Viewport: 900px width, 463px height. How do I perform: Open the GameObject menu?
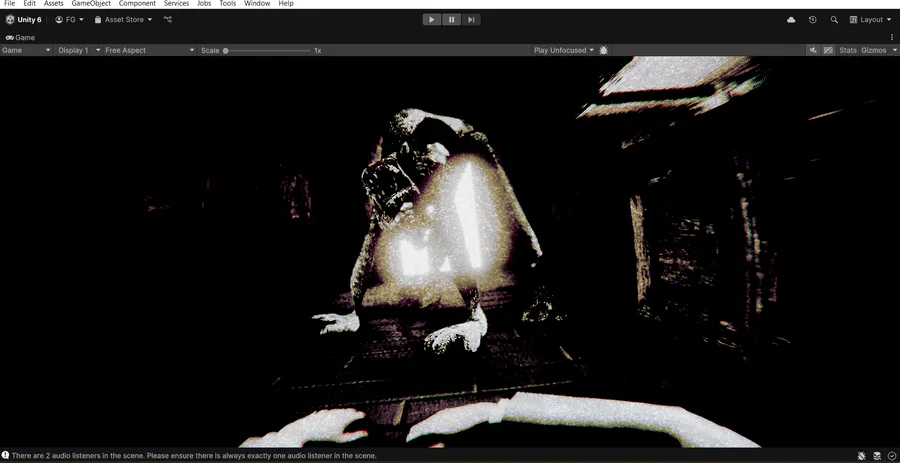[91, 3]
